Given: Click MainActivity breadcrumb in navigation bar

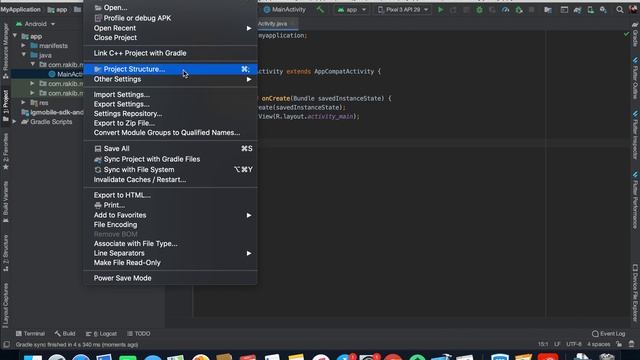Looking at the screenshot, I should click(x=284, y=9).
